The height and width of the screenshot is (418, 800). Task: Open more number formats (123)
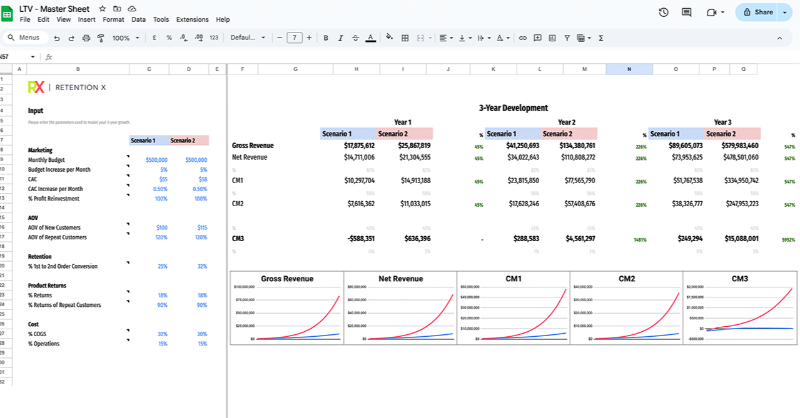click(x=214, y=38)
